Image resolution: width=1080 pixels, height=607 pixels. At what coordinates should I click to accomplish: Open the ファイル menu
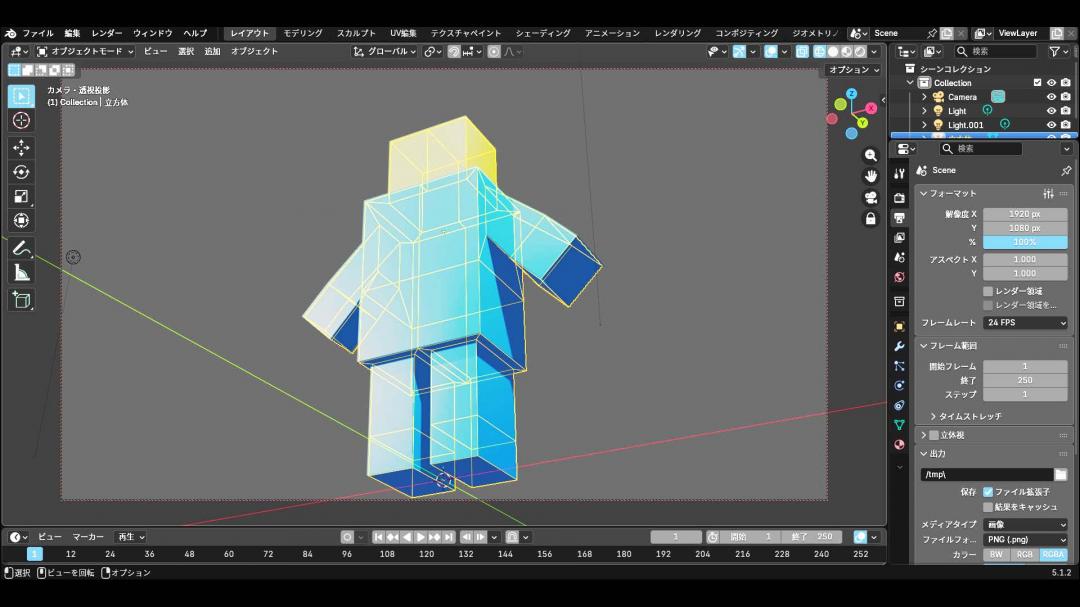pos(37,33)
